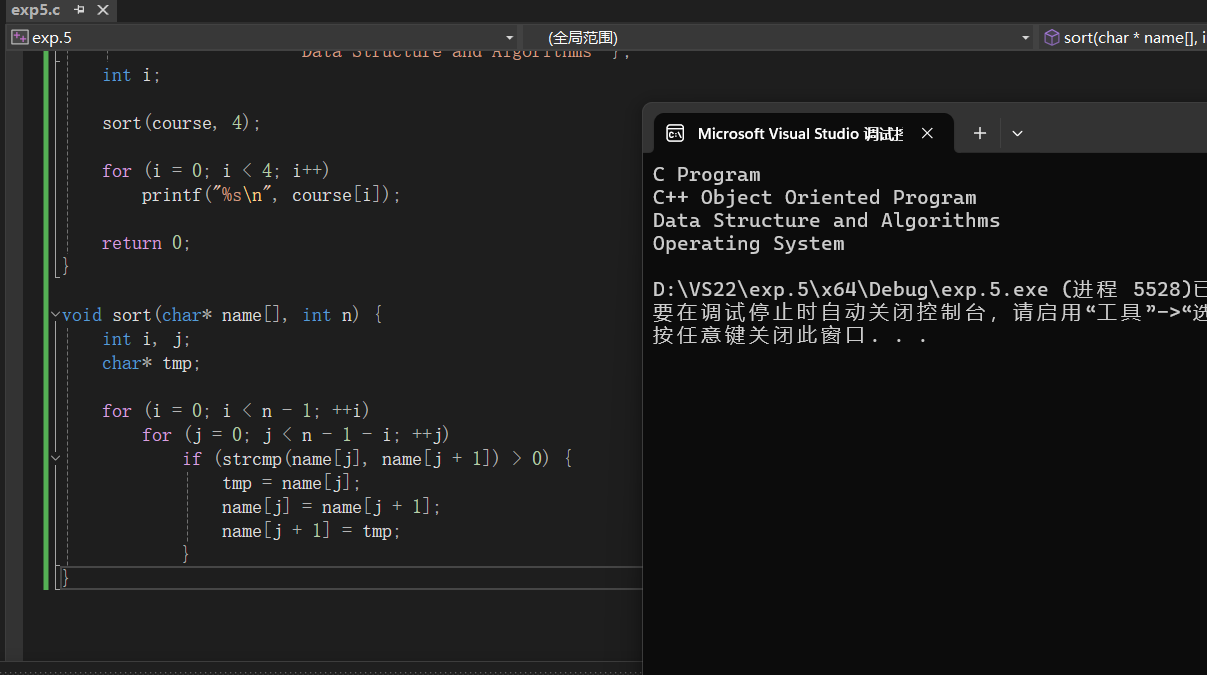This screenshot has width=1207, height=675.
Task: Click the 'char* tmp;' declaration
Action: (x=151, y=363)
